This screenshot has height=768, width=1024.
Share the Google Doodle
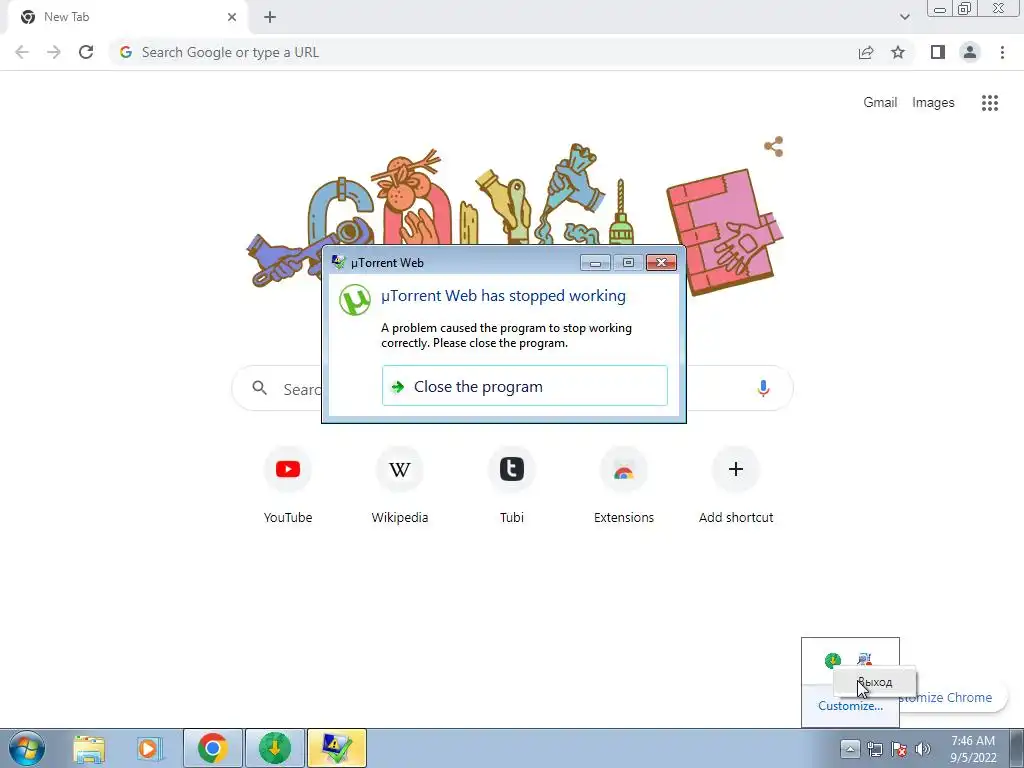[x=774, y=146]
